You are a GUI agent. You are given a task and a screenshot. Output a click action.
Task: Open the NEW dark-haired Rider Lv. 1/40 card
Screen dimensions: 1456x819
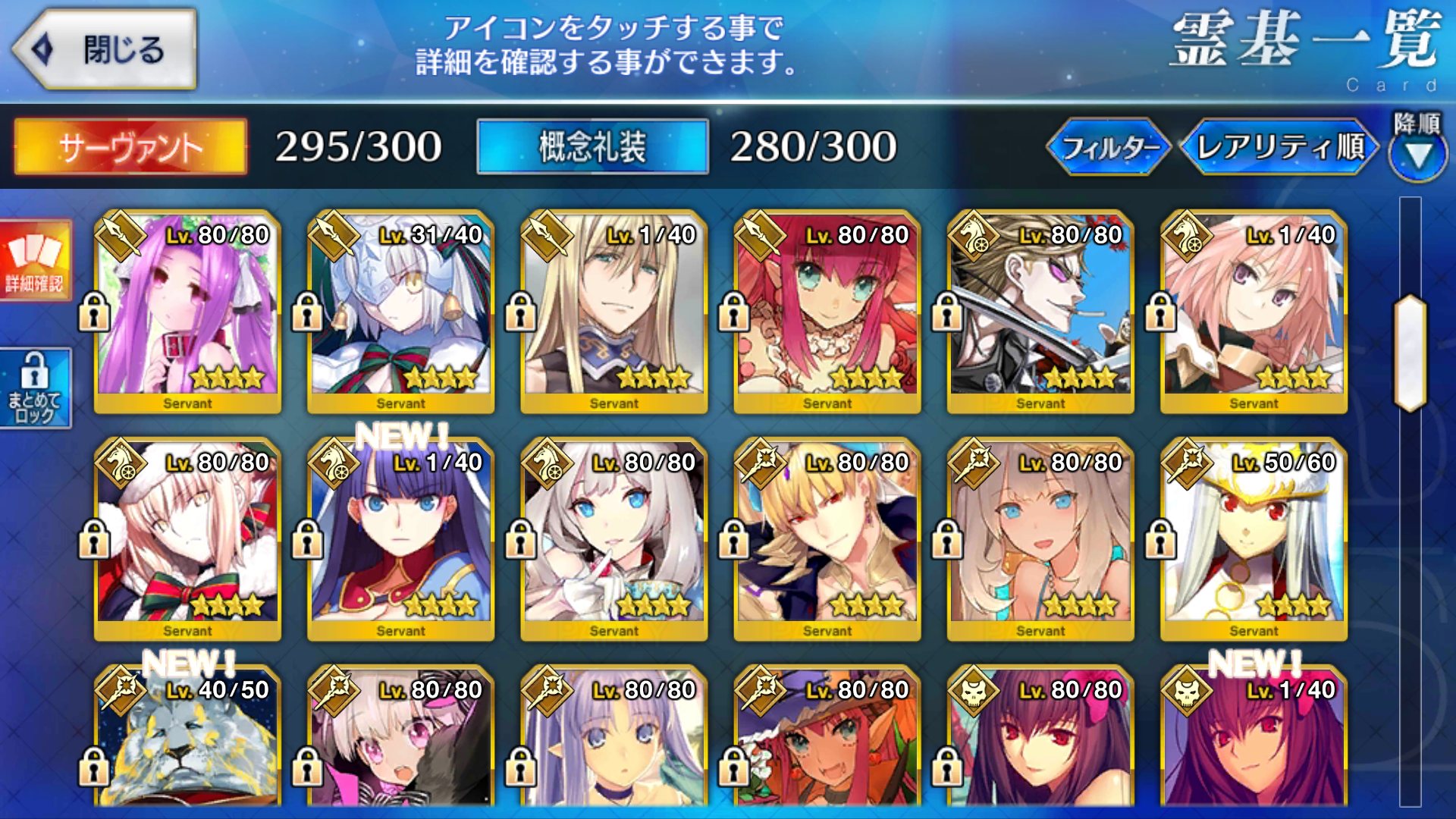tap(401, 539)
